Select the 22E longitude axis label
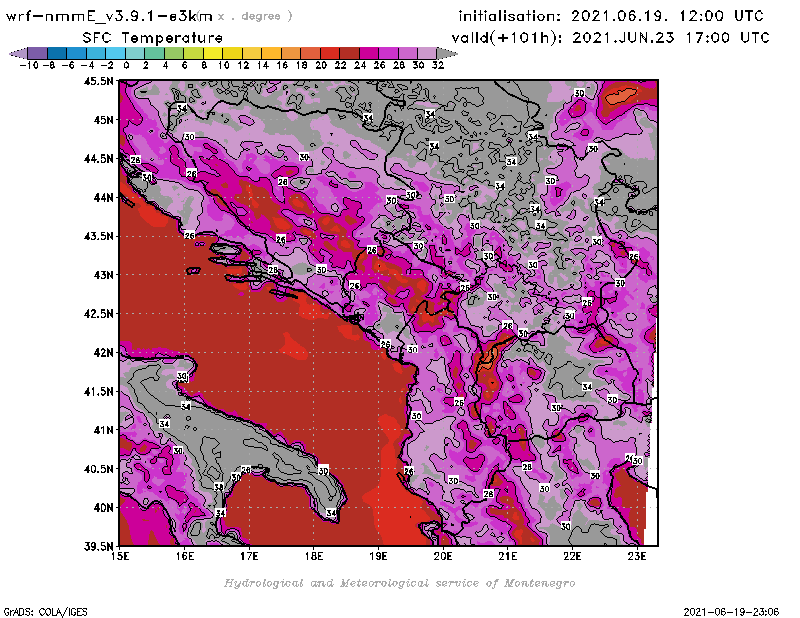800x618 pixels. [572, 556]
